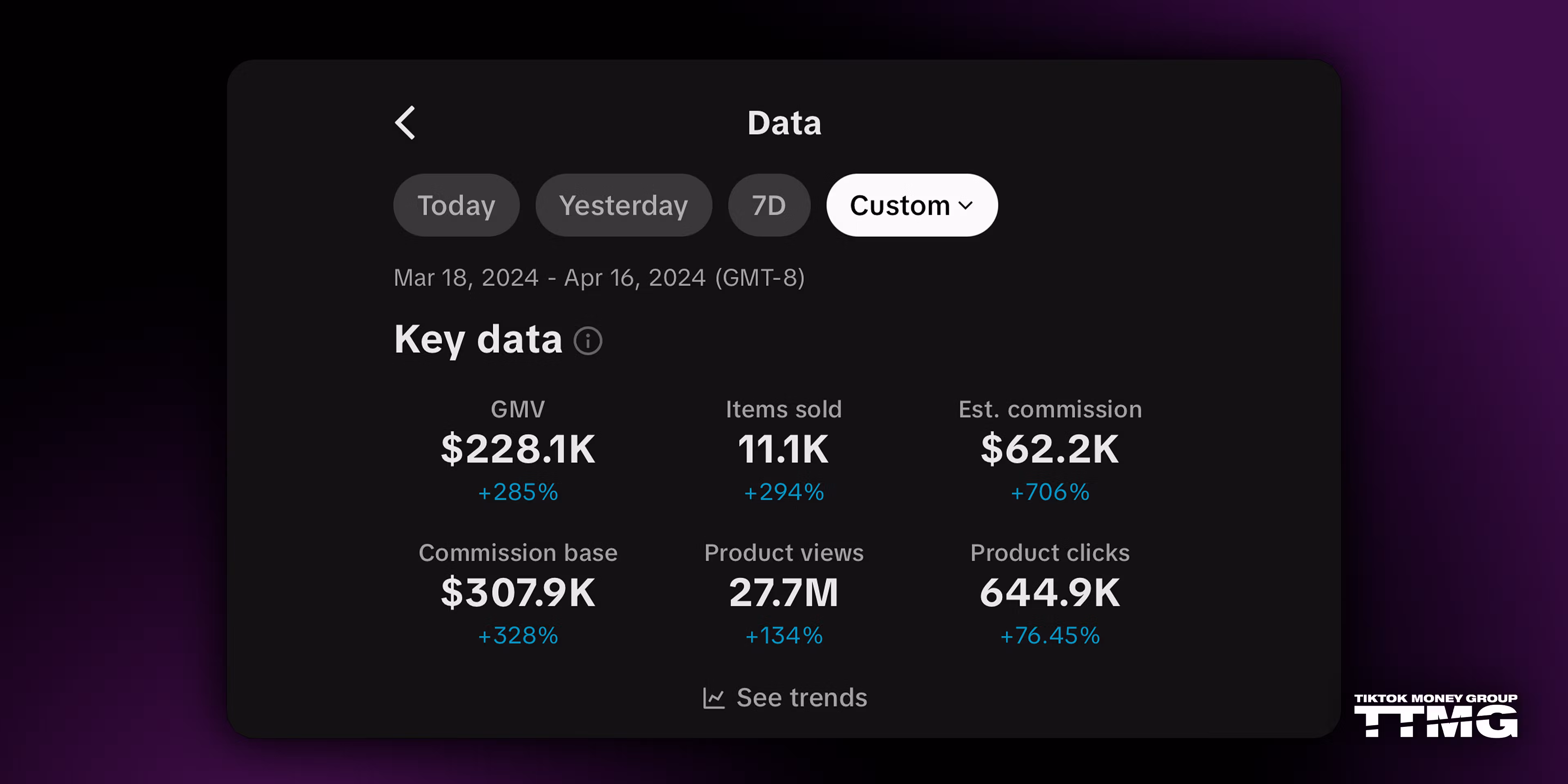Click the Commission base $307.9K metric

pos(518,592)
